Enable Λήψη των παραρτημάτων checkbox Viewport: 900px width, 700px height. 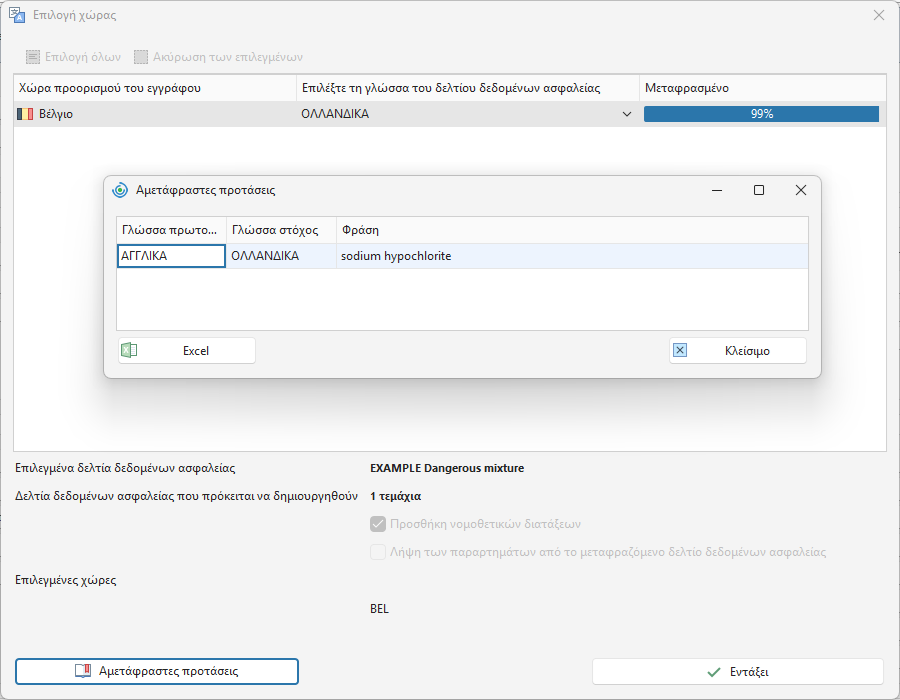tap(378, 552)
